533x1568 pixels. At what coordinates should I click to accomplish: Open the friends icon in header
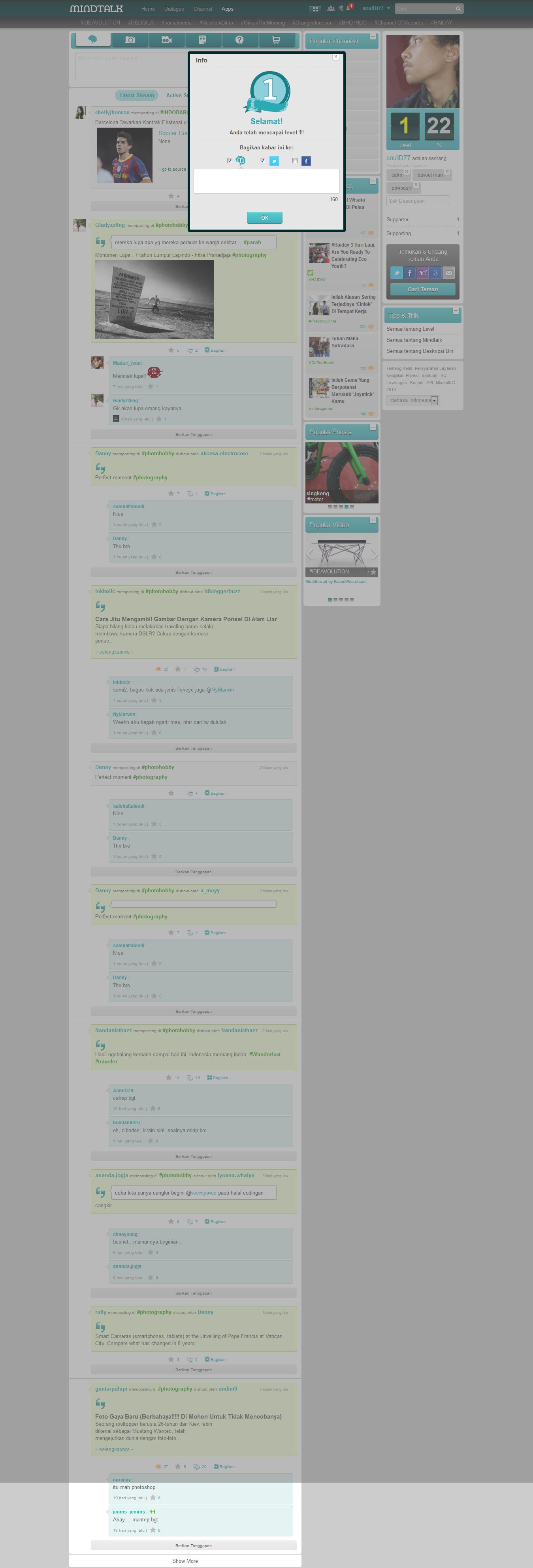(330, 9)
